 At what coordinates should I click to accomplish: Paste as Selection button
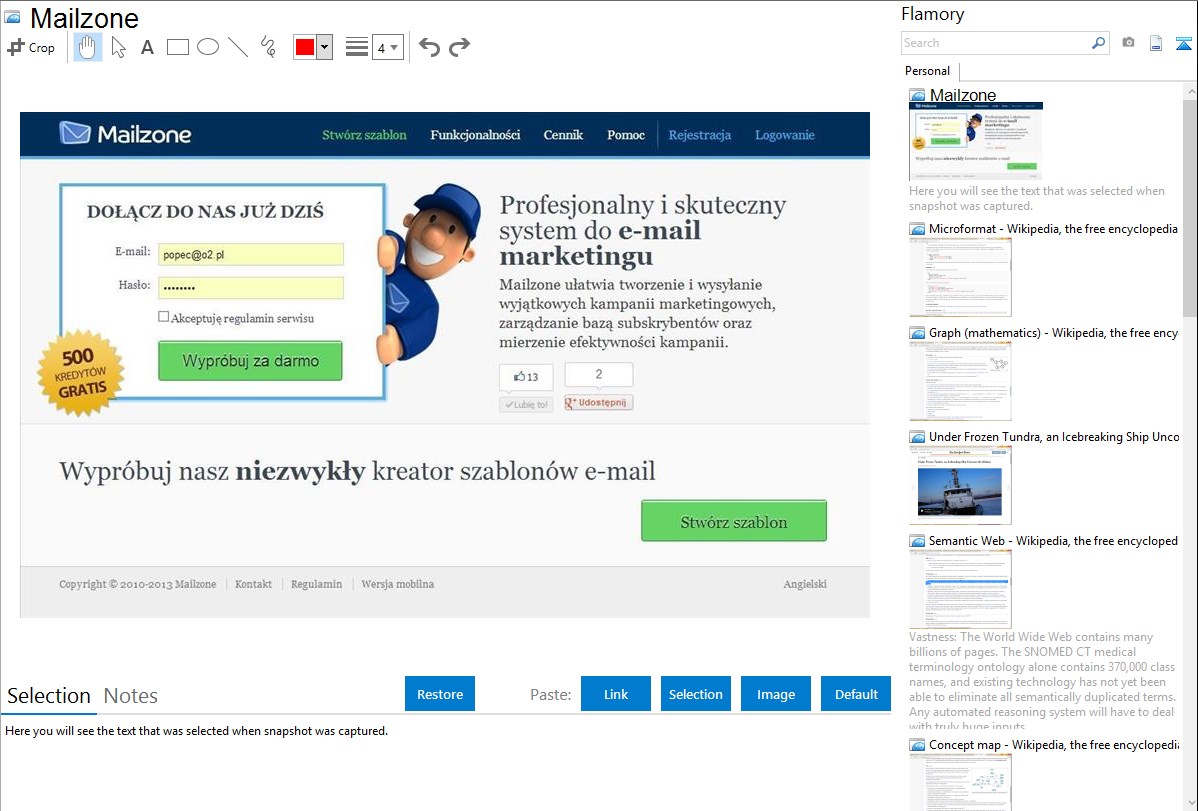click(x=695, y=694)
